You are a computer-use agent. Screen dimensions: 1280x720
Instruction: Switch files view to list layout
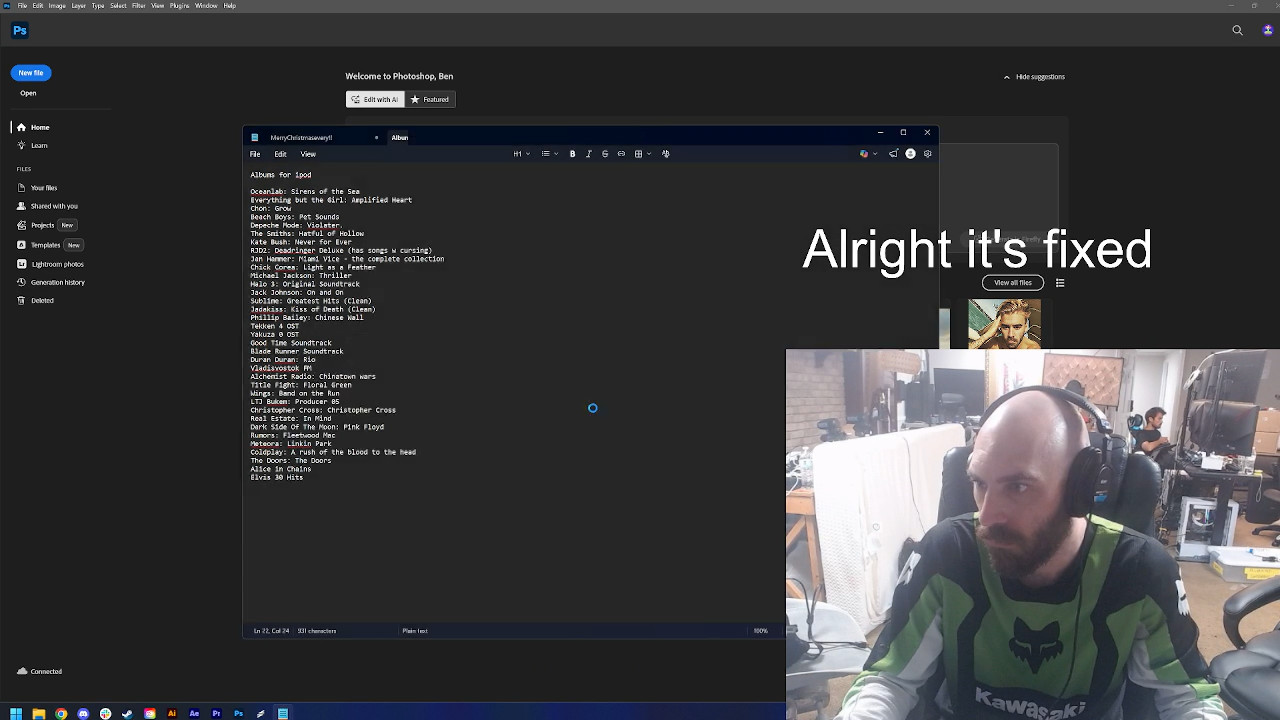(x=1060, y=283)
